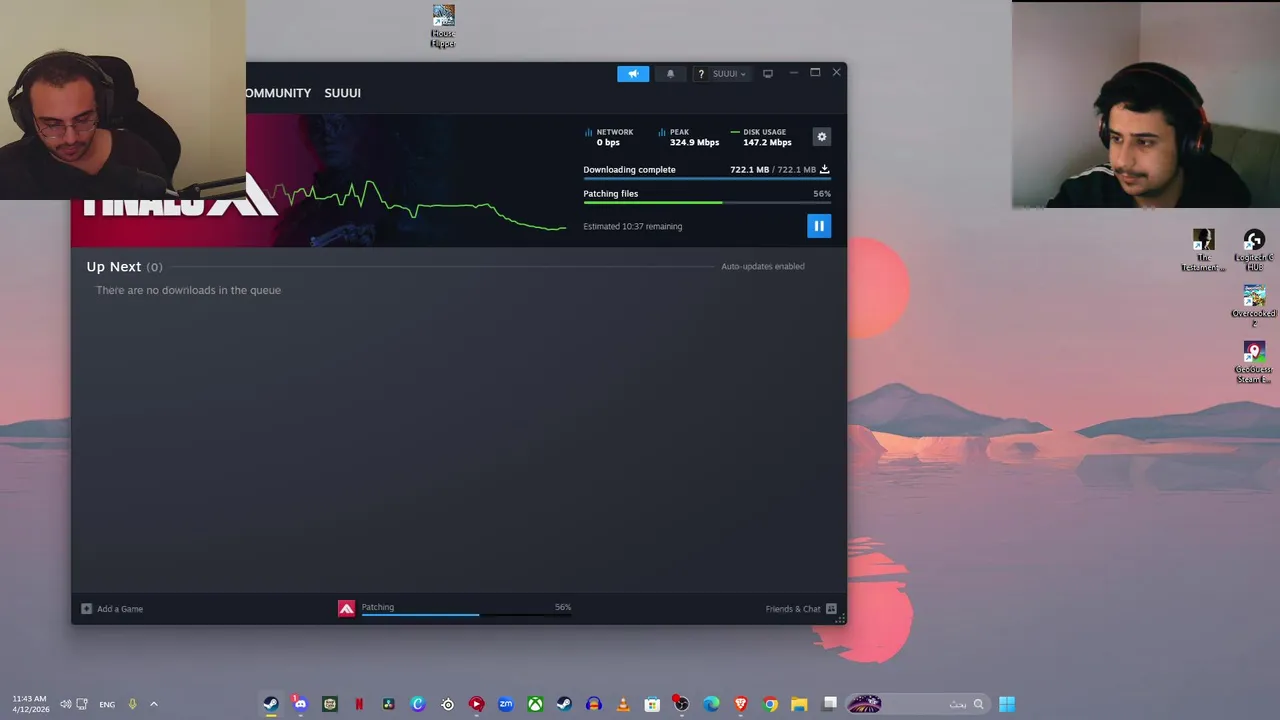Open second Steam taskbar icon
The image size is (1280, 720).
[x=564, y=704]
